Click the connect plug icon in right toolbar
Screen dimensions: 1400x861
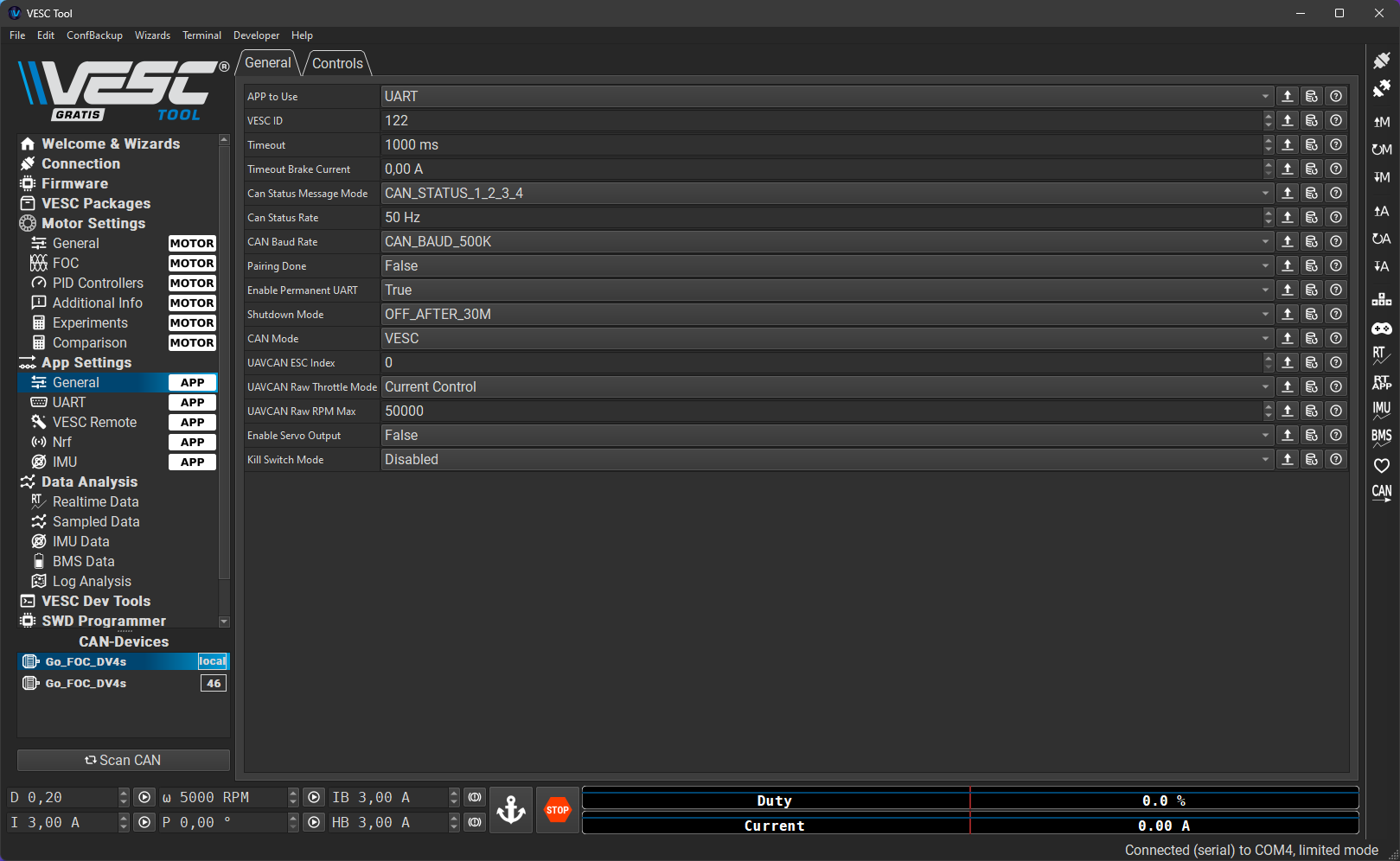point(1381,61)
